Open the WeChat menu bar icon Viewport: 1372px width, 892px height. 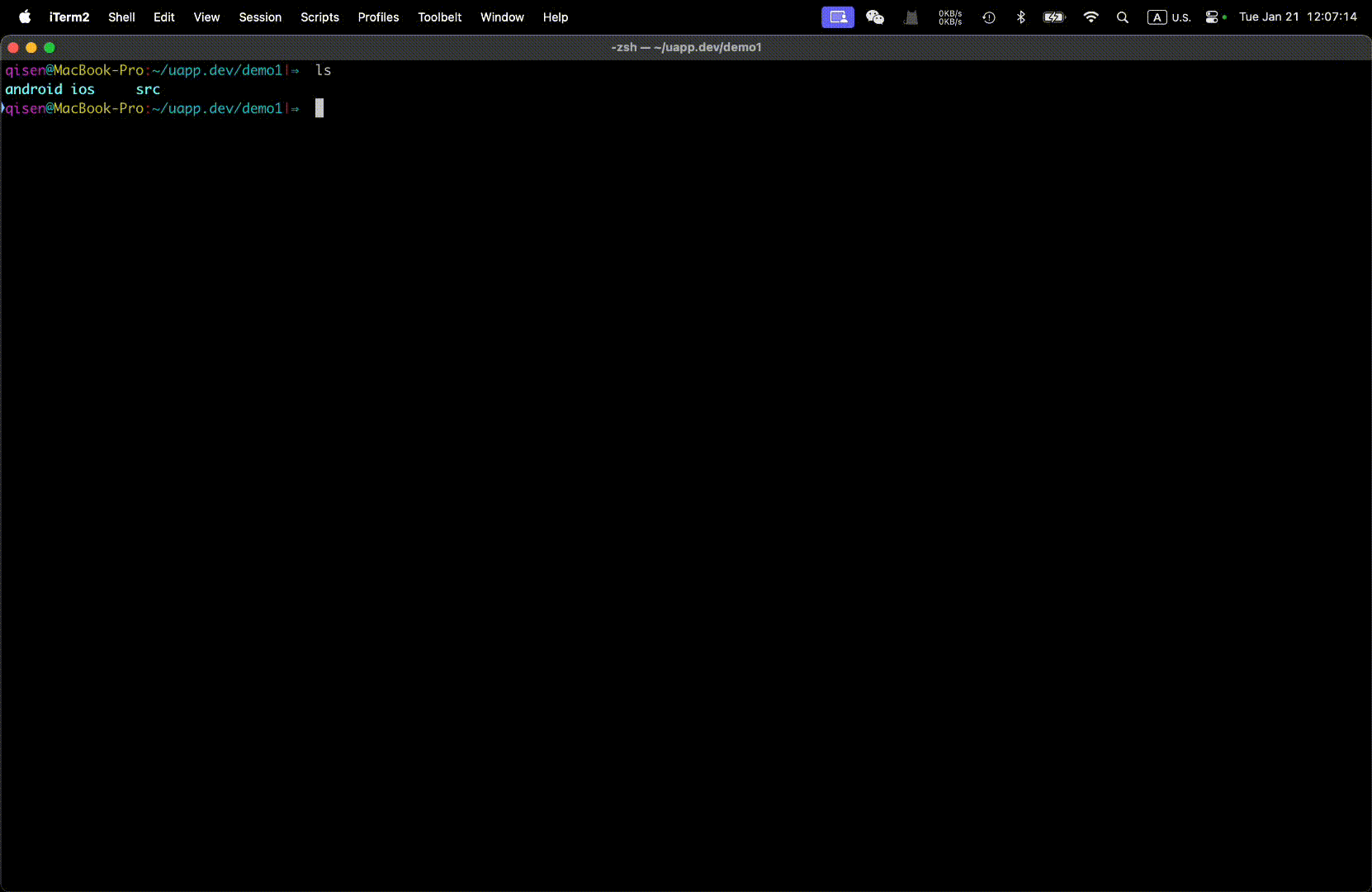pyautogui.click(x=875, y=17)
